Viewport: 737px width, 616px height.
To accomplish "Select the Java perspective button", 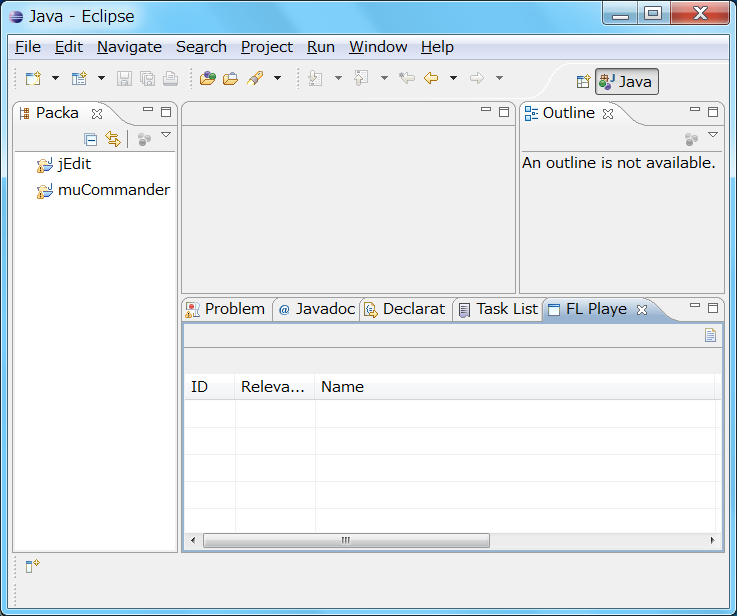I will pos(626,82).
